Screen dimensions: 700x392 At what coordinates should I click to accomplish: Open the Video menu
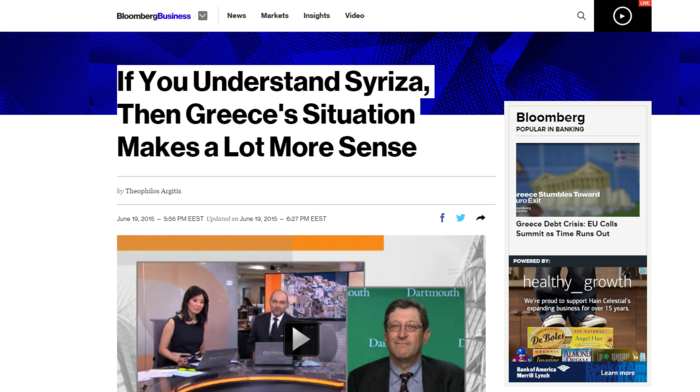pyautogui.click(x=354, y=16)
